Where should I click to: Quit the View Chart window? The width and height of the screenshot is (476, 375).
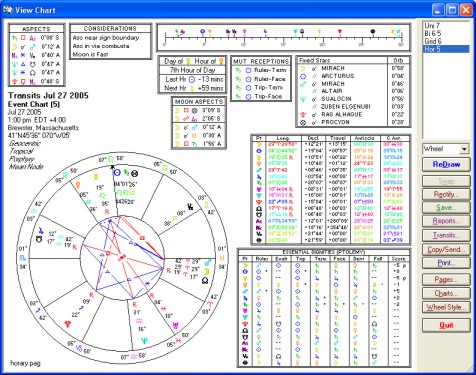pyautogui.click(x=446, y=325)
